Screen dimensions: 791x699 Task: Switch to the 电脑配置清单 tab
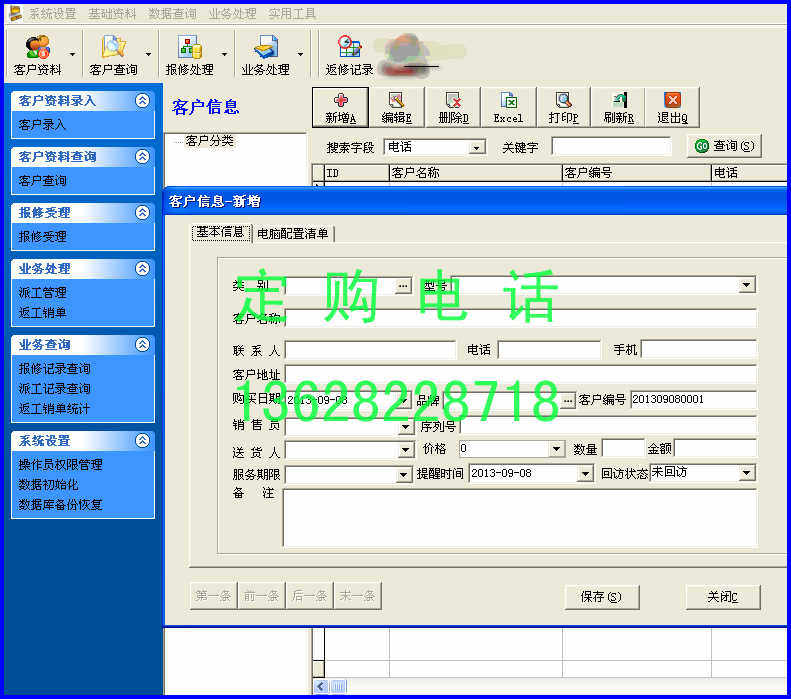293,234
